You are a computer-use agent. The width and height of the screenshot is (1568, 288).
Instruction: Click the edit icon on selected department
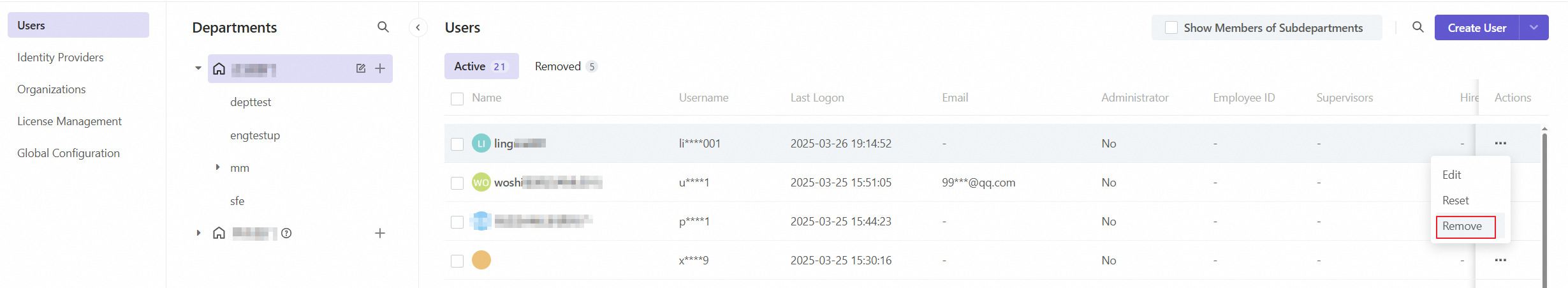tap(361, 68)
